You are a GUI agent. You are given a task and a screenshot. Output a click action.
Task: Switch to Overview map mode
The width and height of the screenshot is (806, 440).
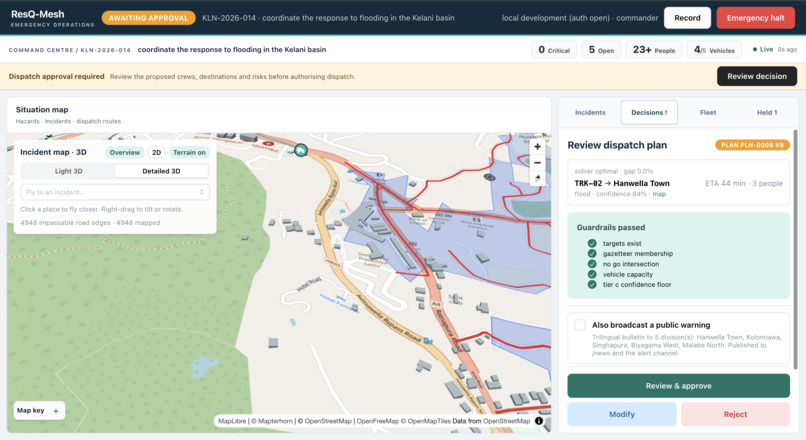tap(124, 153)
